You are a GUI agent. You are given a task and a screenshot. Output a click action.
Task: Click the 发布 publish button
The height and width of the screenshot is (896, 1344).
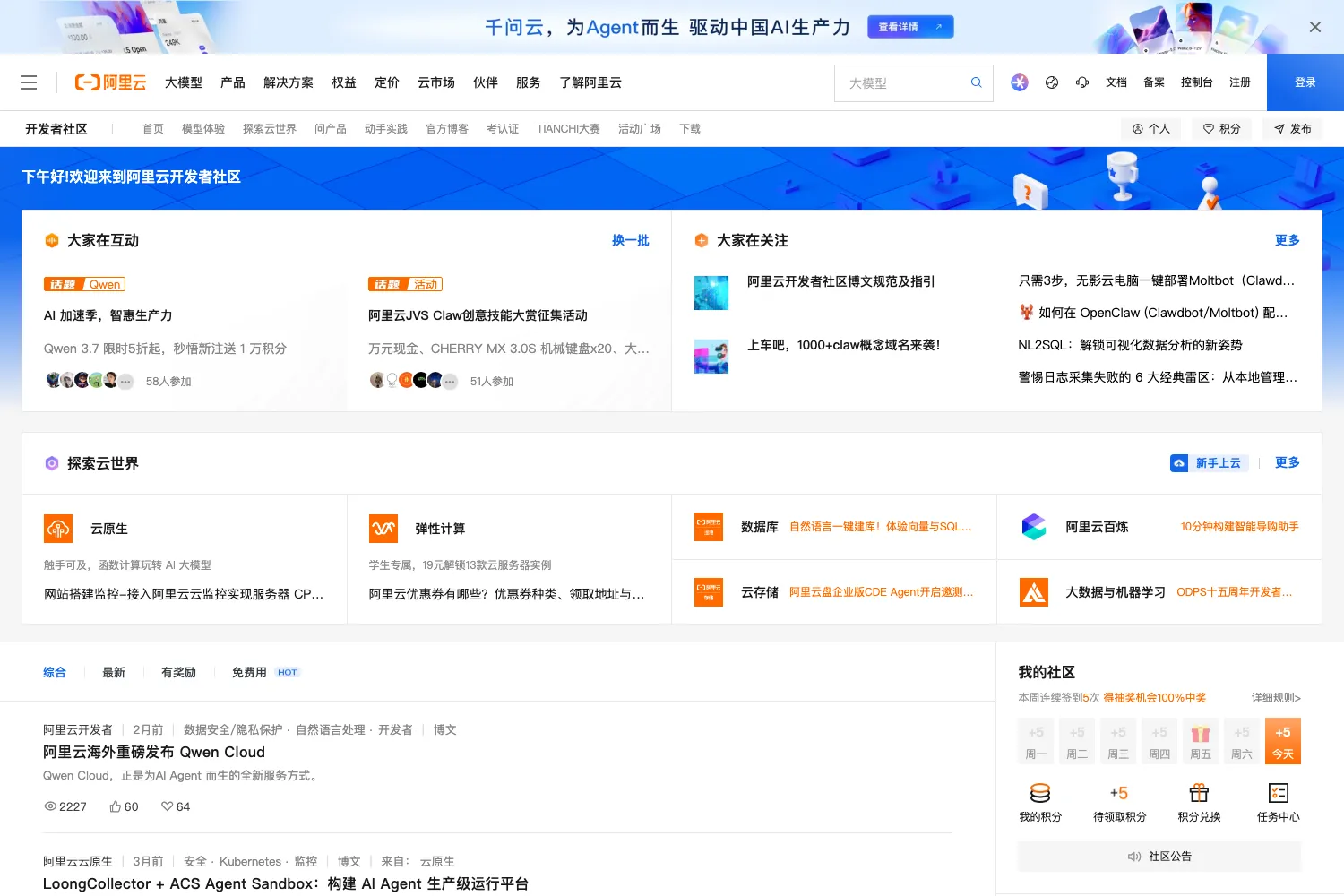coord(1293,129)
